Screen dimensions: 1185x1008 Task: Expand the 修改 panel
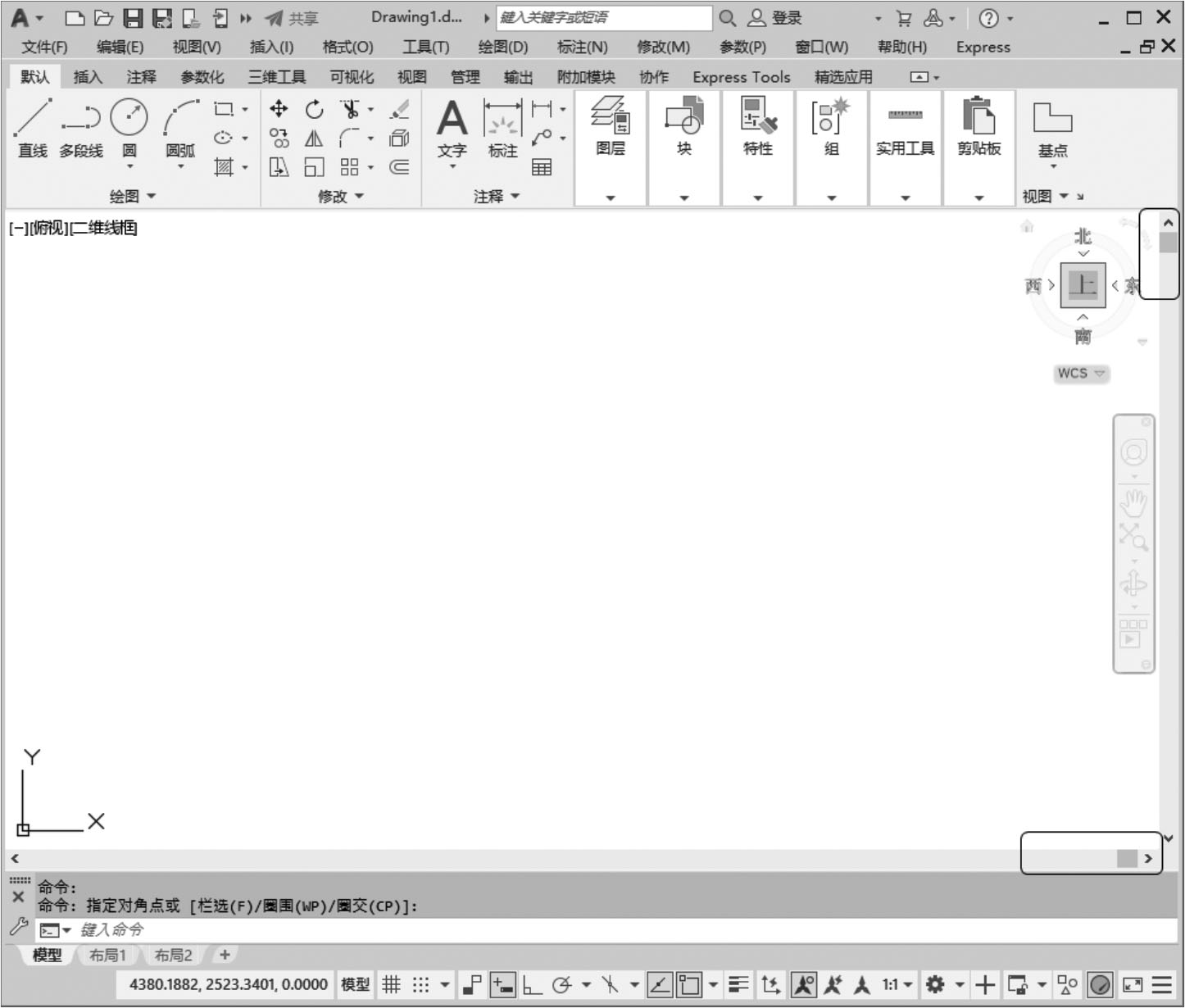click(341, 197)
